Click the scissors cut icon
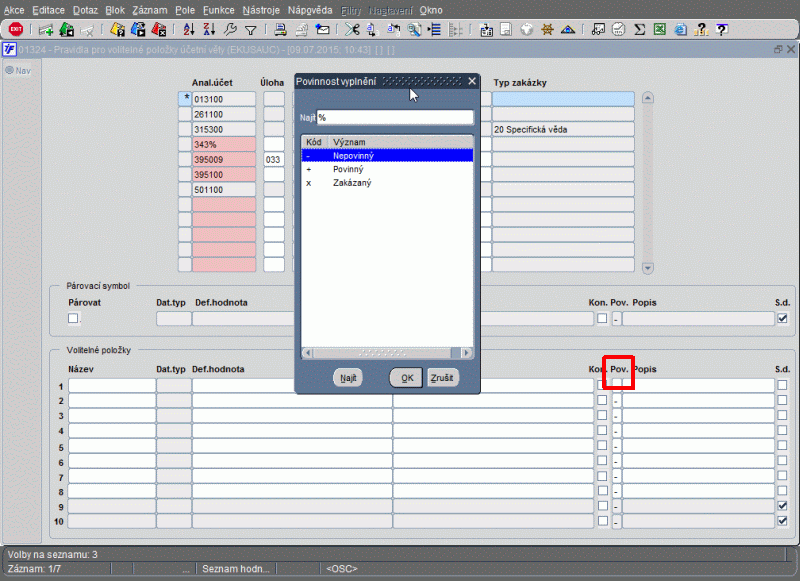The height and width of the screenshot is (581, 800). 352,30
